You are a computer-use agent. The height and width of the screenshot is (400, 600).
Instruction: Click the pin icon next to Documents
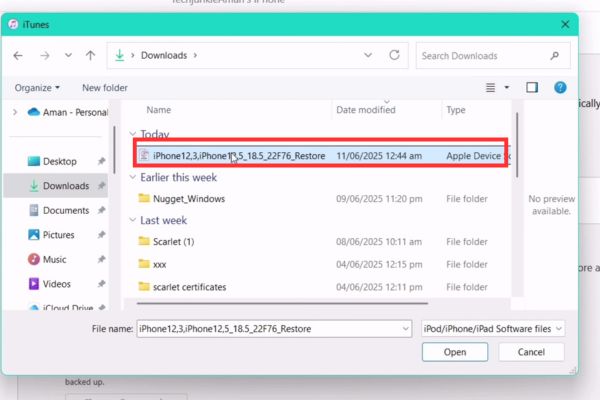tap(101, 210)
